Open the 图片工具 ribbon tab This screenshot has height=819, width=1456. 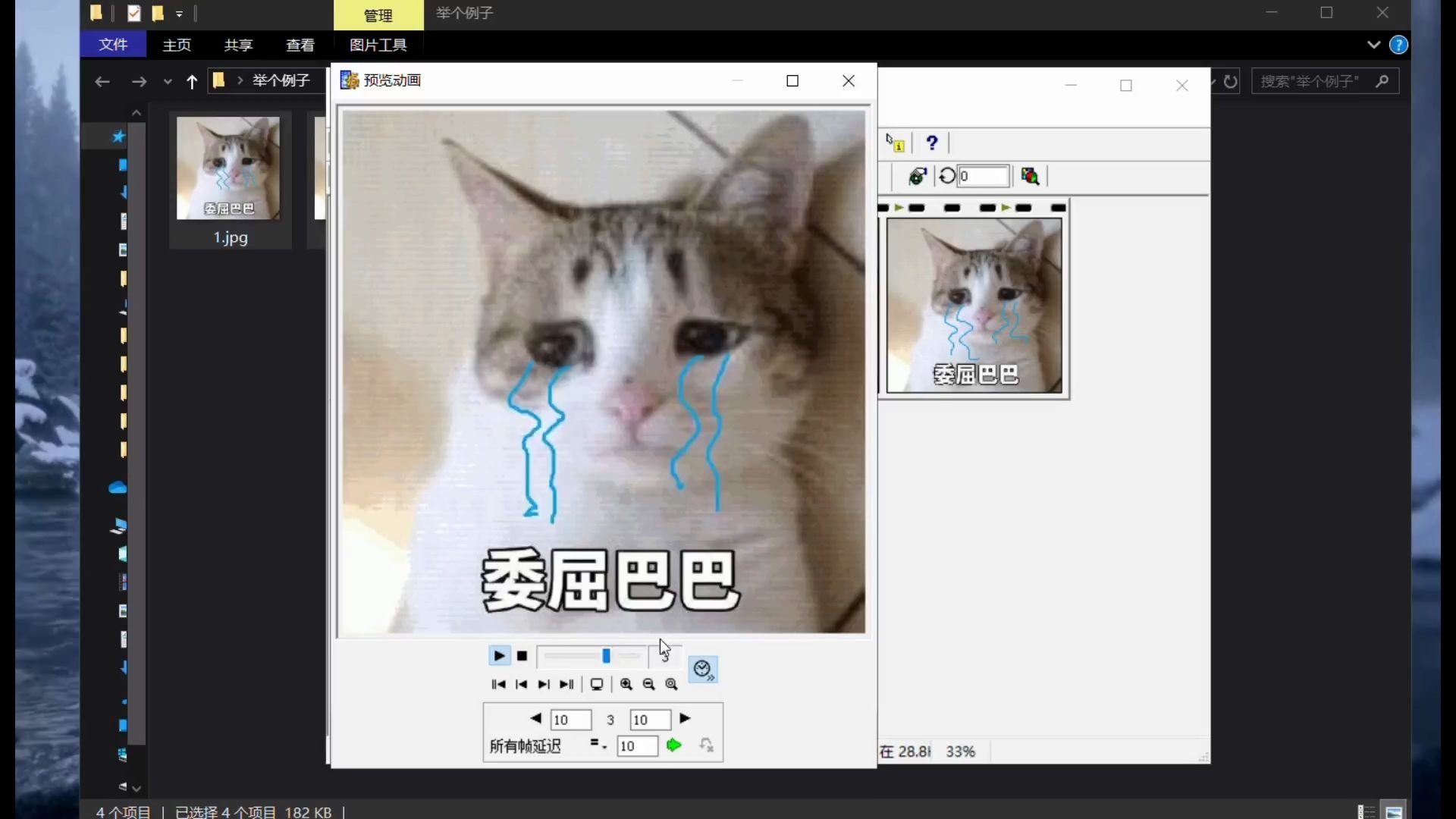[x=378, y=45]
